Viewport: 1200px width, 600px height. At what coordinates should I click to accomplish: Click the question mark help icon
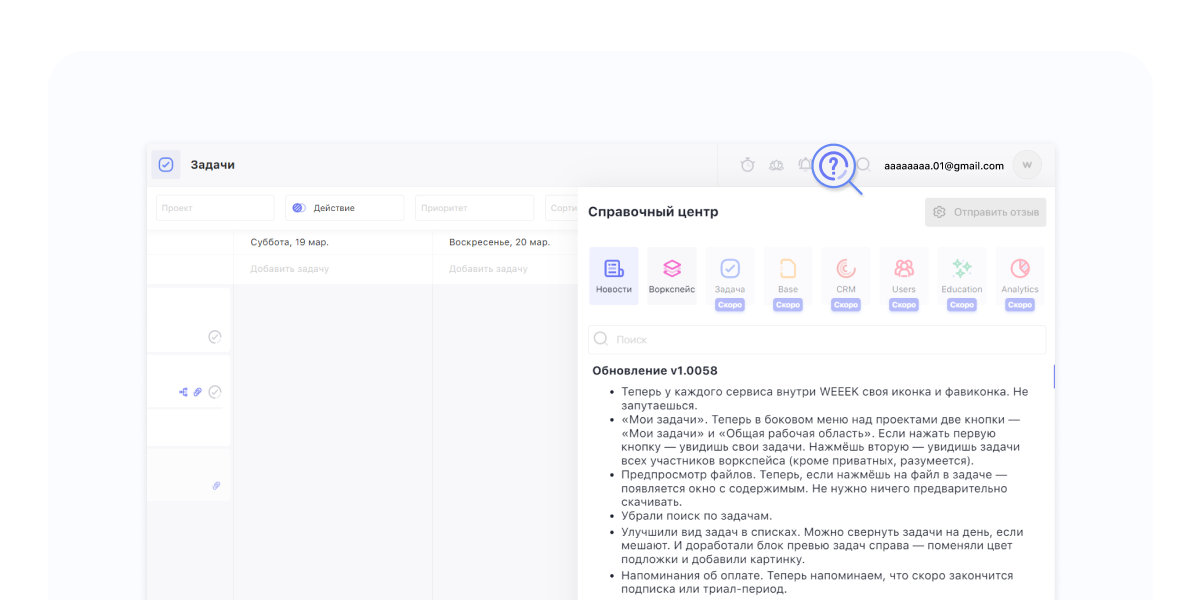tap(832, 165)
